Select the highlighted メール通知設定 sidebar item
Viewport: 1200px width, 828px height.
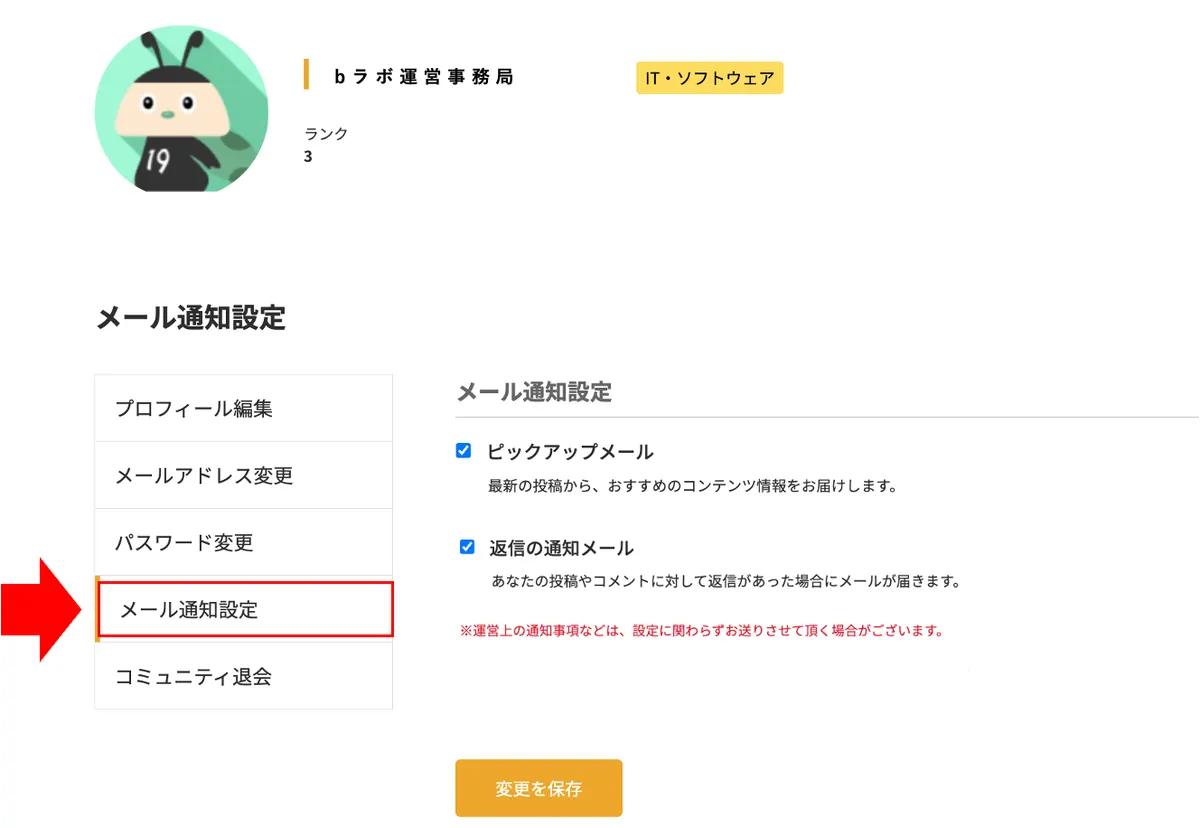click(x=244, y=609)
